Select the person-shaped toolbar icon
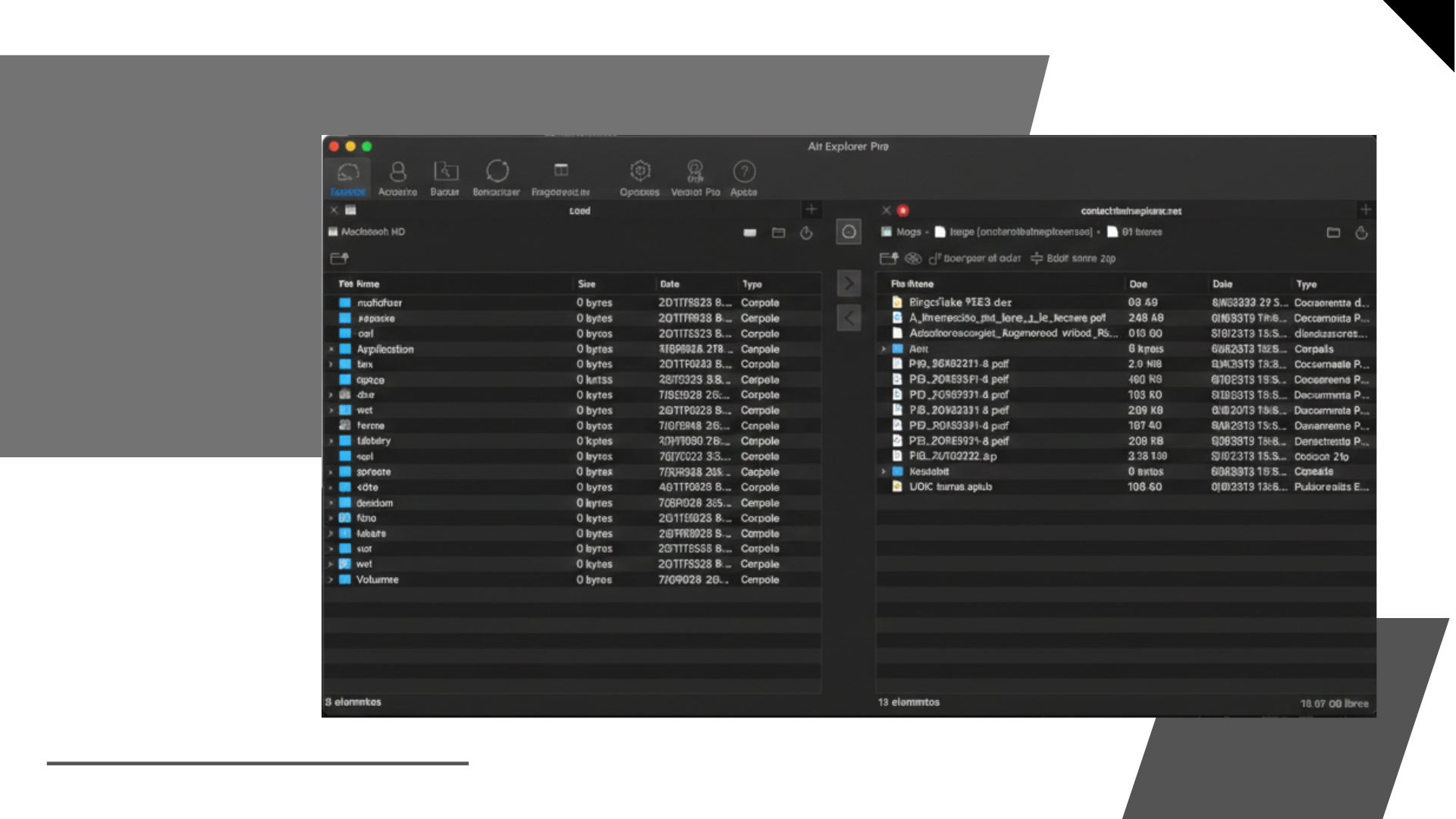1456x819 pixels. point(397,172)
